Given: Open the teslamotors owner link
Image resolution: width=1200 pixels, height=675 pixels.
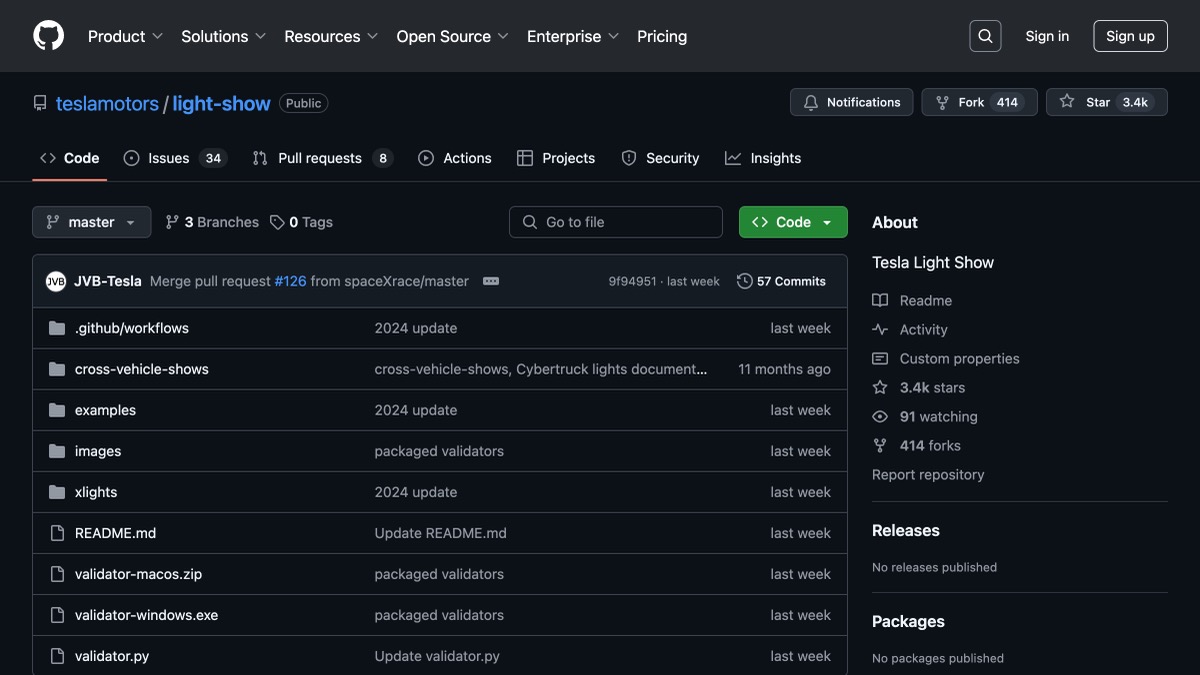Looking at the screenshot, I should click(107, 103).
